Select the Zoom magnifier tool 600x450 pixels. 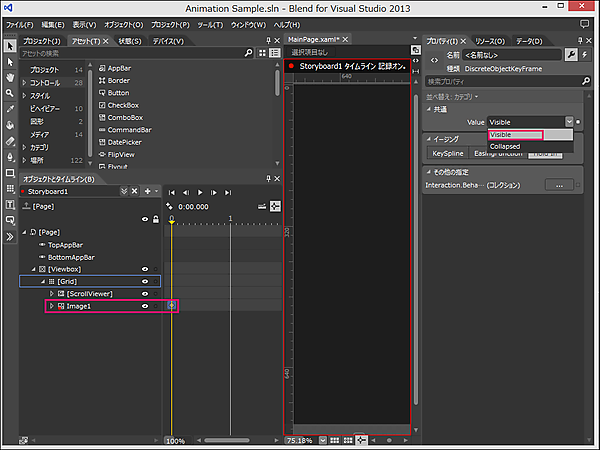click(10, 92)
